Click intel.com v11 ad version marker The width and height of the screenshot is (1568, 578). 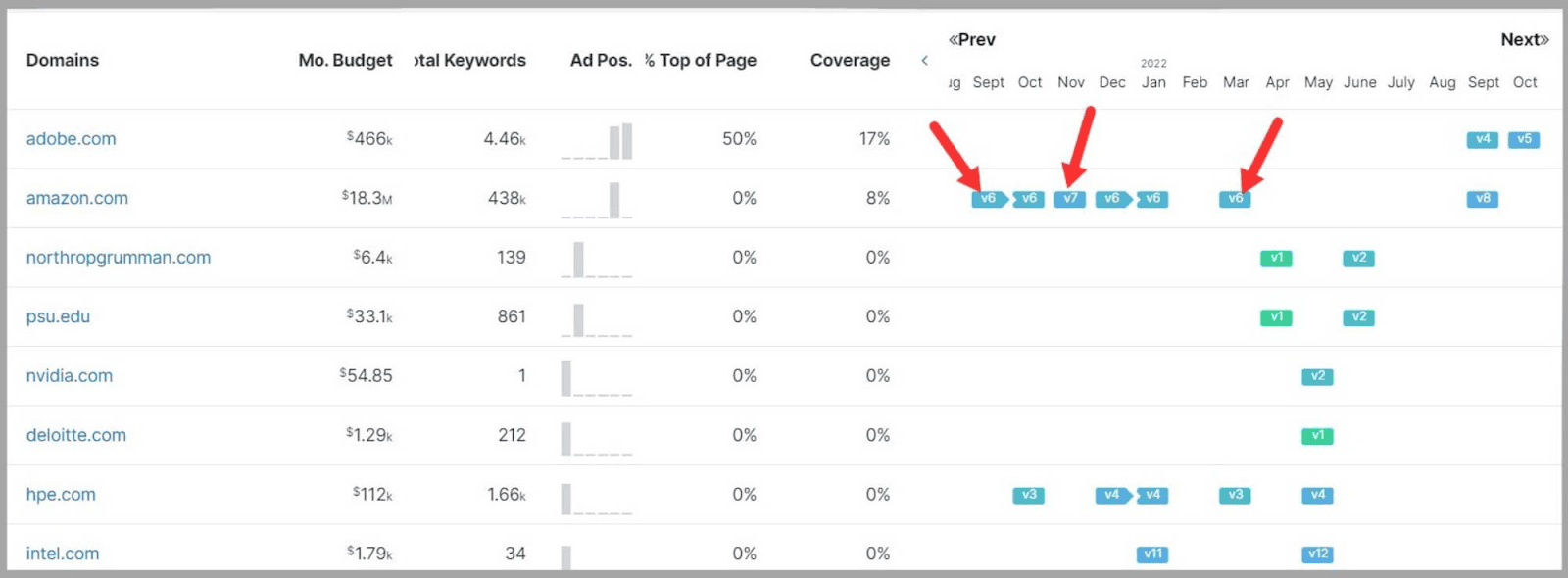(x=1152, y=554)
